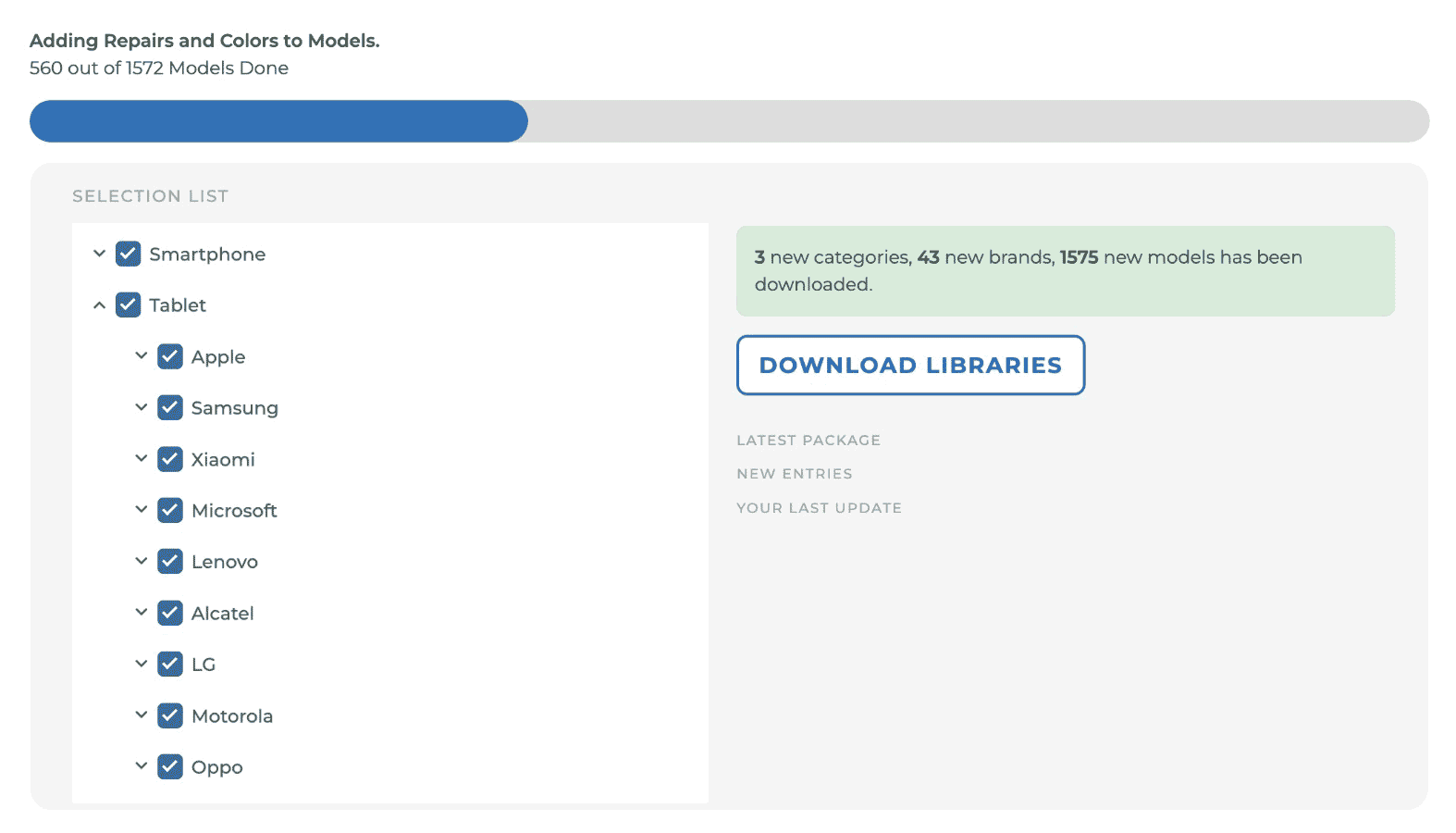Uncheck the Smartphone checkbox
The image size is (1456, 833).
coord(129,254)
